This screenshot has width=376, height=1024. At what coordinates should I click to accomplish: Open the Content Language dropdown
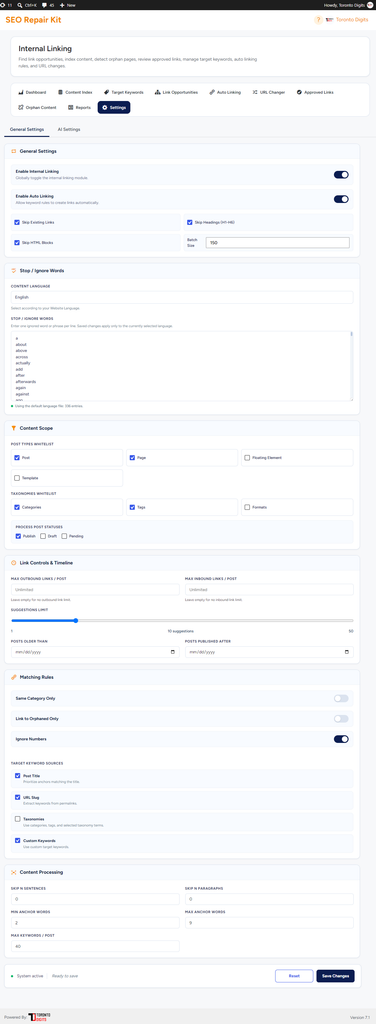click(x=182, y=297)
